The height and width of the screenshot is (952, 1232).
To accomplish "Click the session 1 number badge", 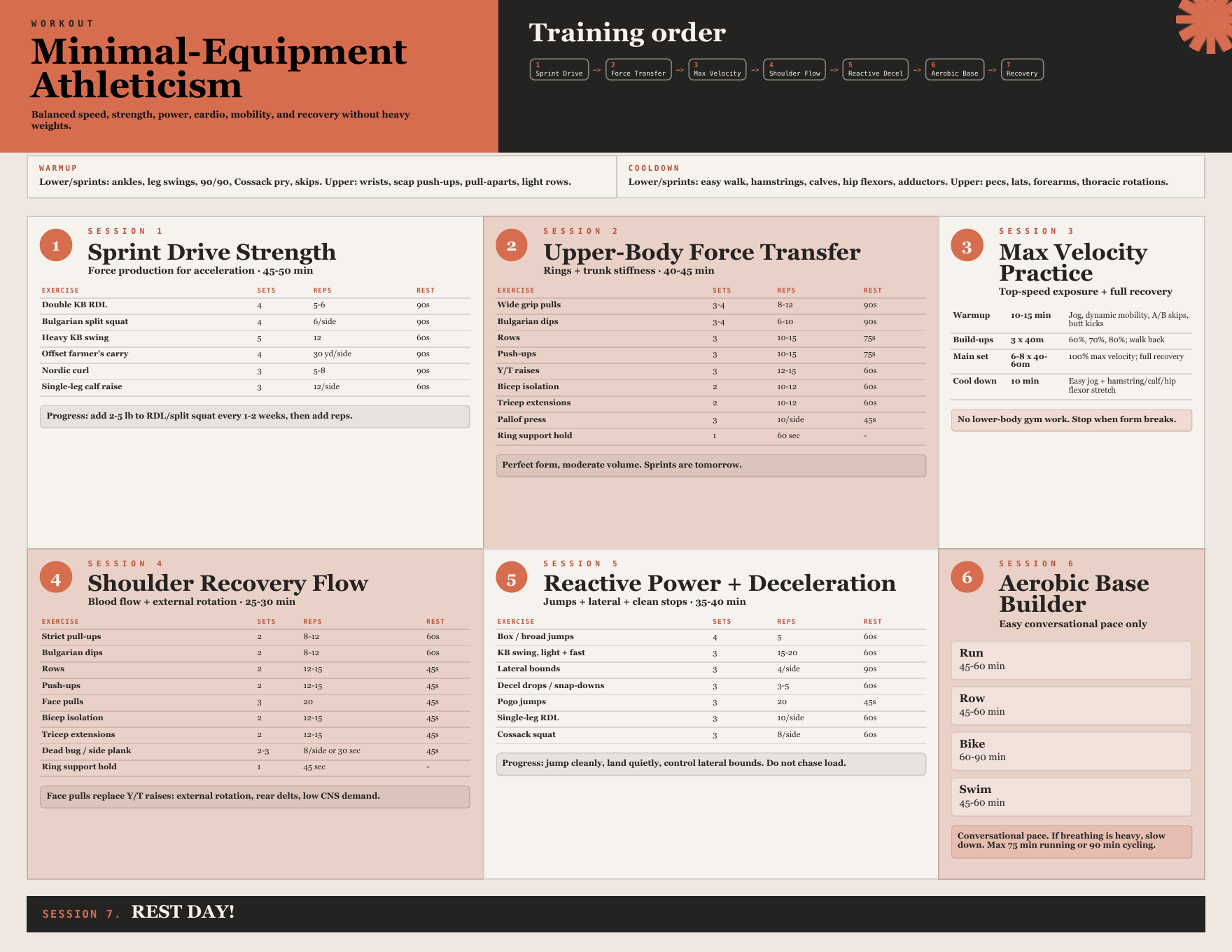I will pos(56,246).
